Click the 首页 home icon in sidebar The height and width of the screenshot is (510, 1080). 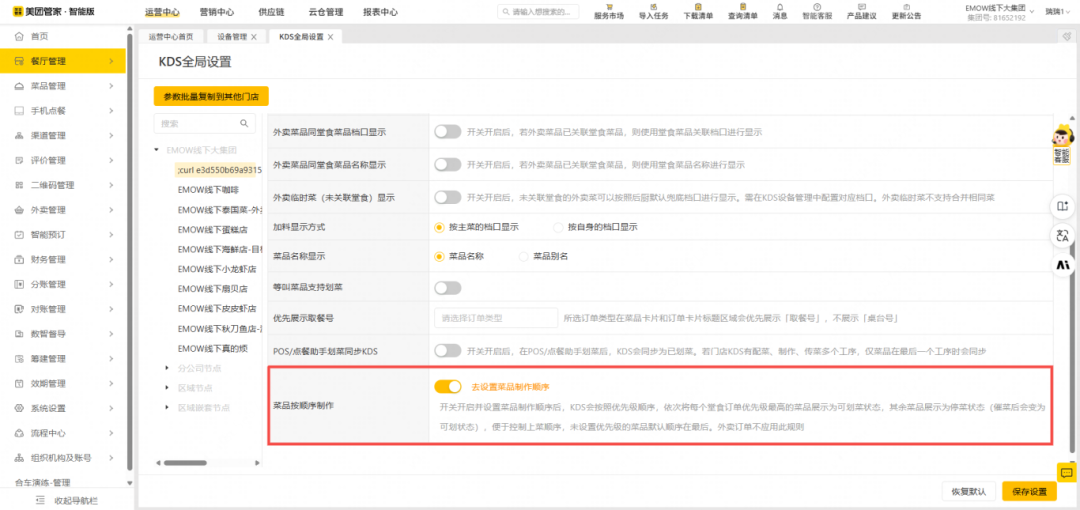point(18,36)
